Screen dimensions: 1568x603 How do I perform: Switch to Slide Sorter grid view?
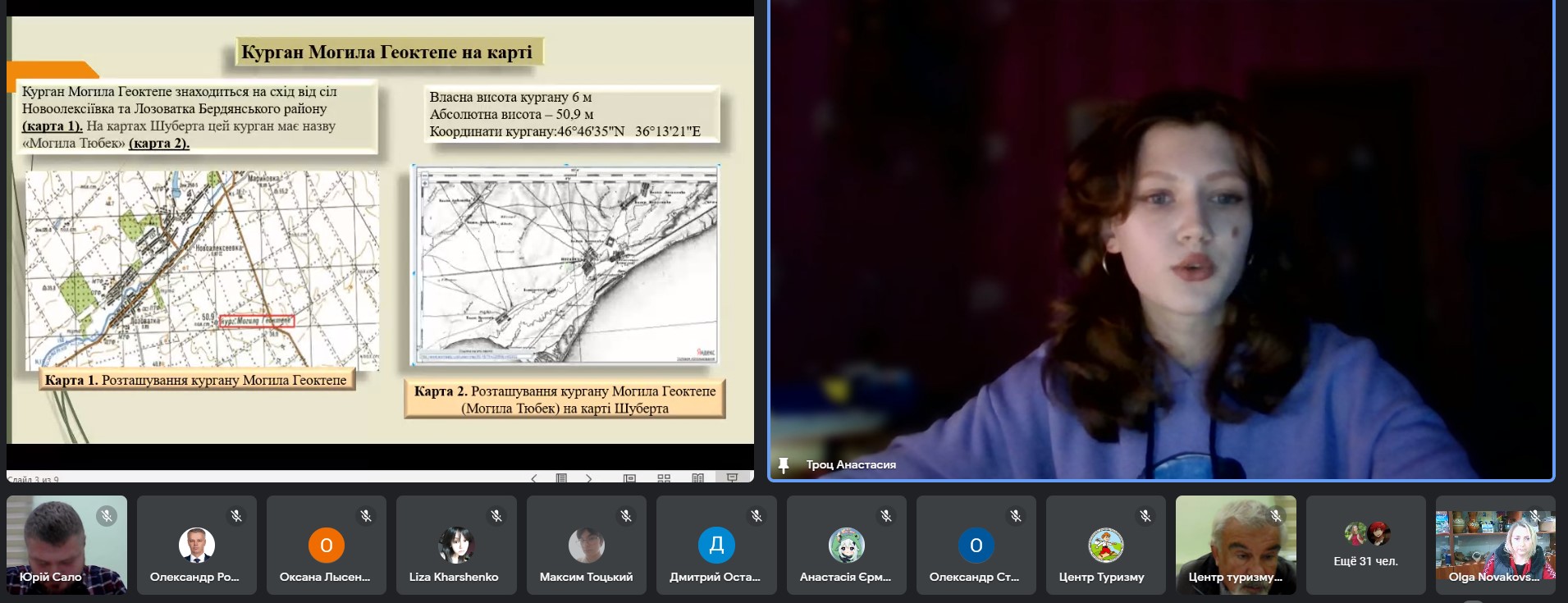(x=664, y=478)
